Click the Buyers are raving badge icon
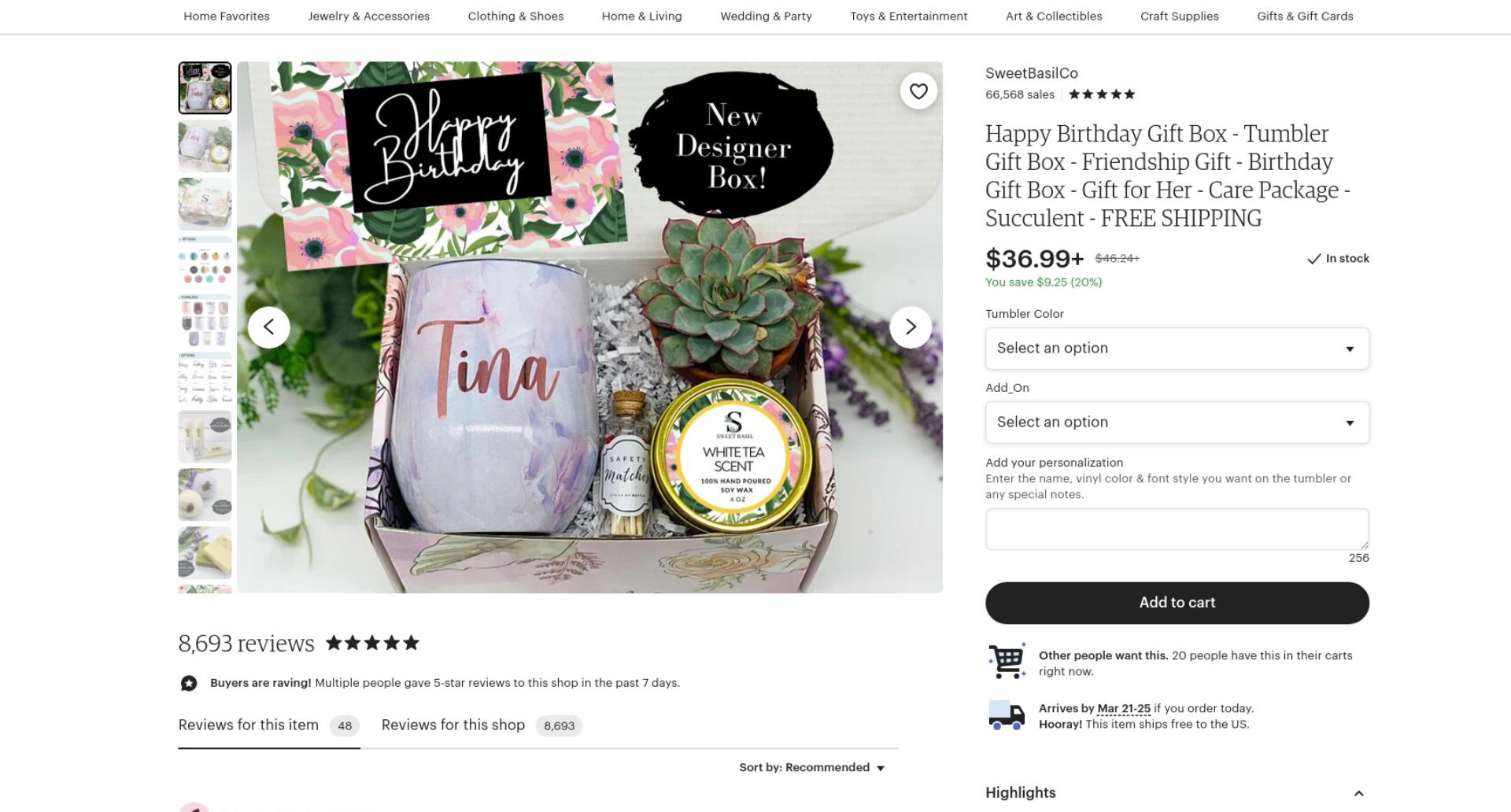The height and width of the screenshot is (812, 1511). click(189, 683)
